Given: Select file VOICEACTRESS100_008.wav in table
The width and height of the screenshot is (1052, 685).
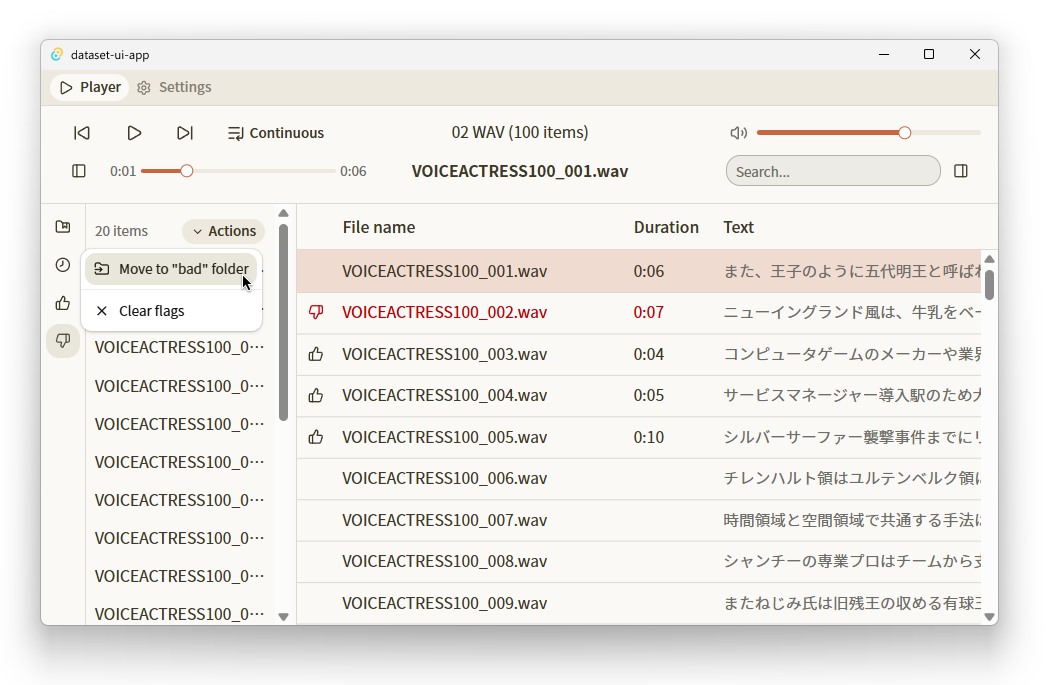Looking at the screenshot, I should [x=444, y=562].
